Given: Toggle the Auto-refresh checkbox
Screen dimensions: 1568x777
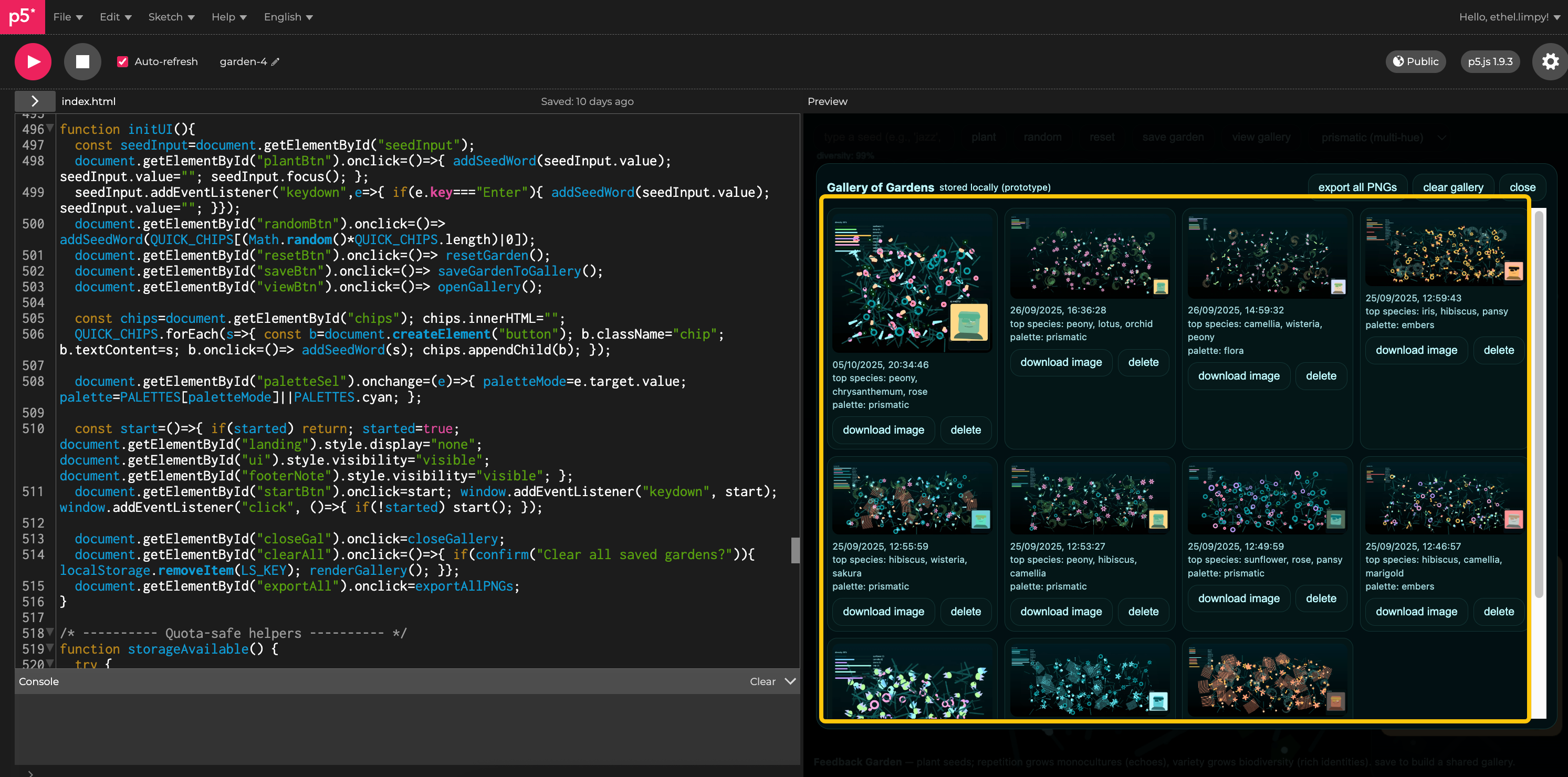Looking at the screenshot, I should click(122, 61).
